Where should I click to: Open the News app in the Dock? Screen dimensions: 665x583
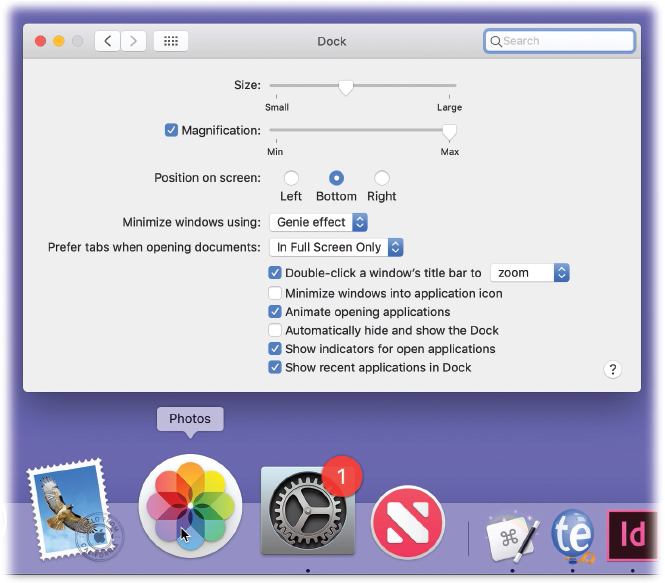coord(408,522)
